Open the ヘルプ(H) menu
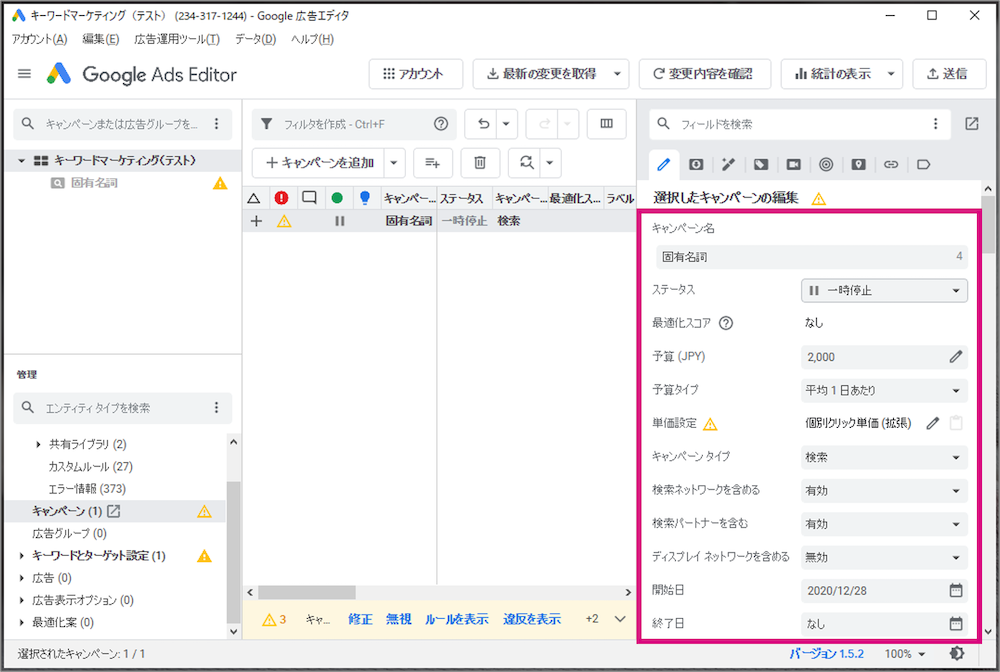 click(x=312, y=40)
